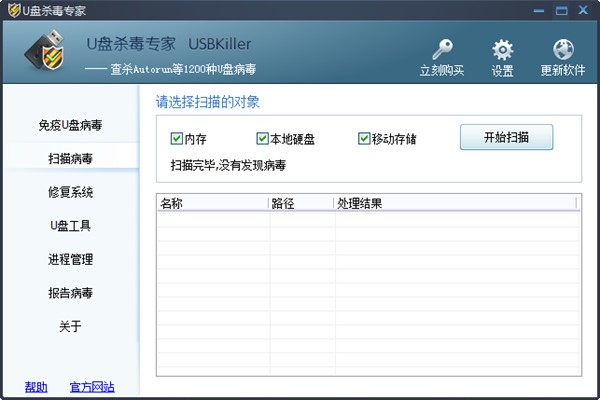Click the 请选择扫描的对象 heading

pyautogui.click(x=208, y=102)
